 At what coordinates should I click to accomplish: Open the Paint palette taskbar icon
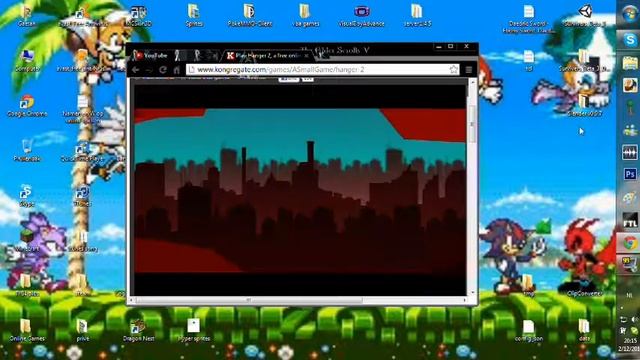630,198
